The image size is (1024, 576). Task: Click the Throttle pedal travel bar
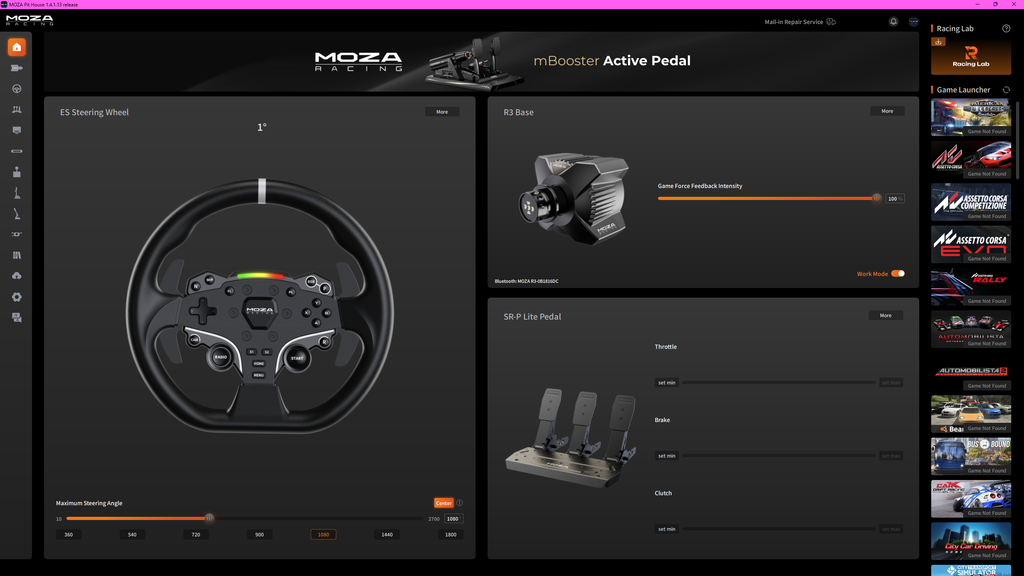tap(778, 383)
